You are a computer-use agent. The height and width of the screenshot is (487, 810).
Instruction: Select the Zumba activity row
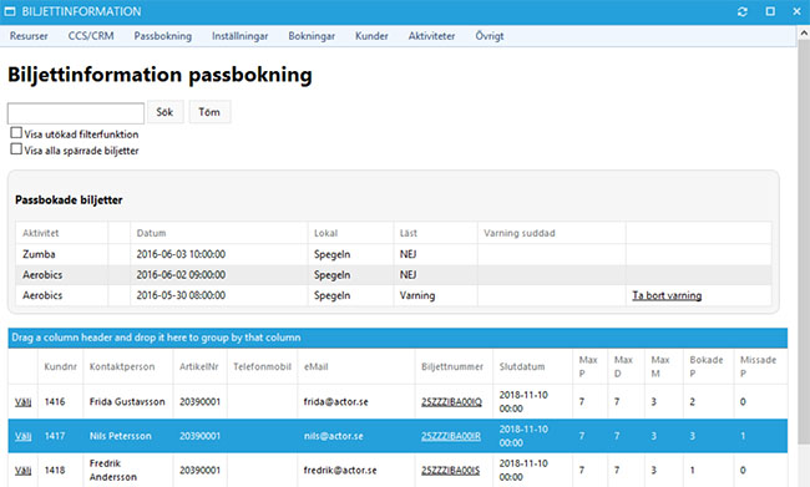click(x=394, y=254)
